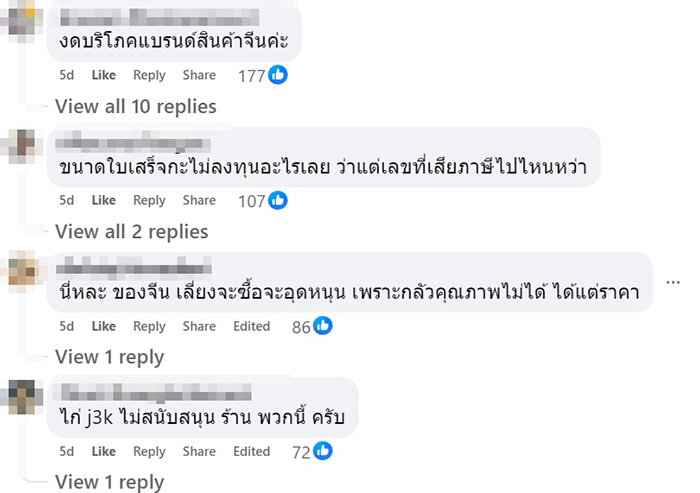Share the comment with 107 reactions
The width and height of the screenshot is (700, 493).
pos(199,200)
